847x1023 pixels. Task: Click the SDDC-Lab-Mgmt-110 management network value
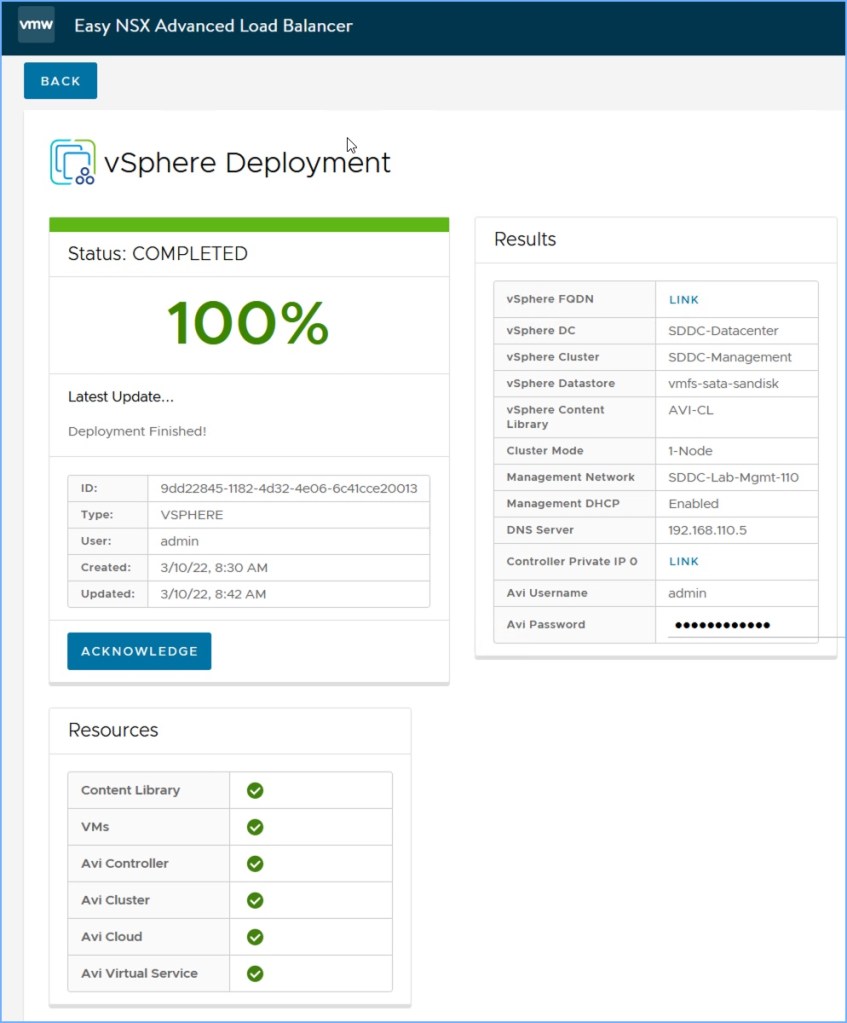pos(733,478)
